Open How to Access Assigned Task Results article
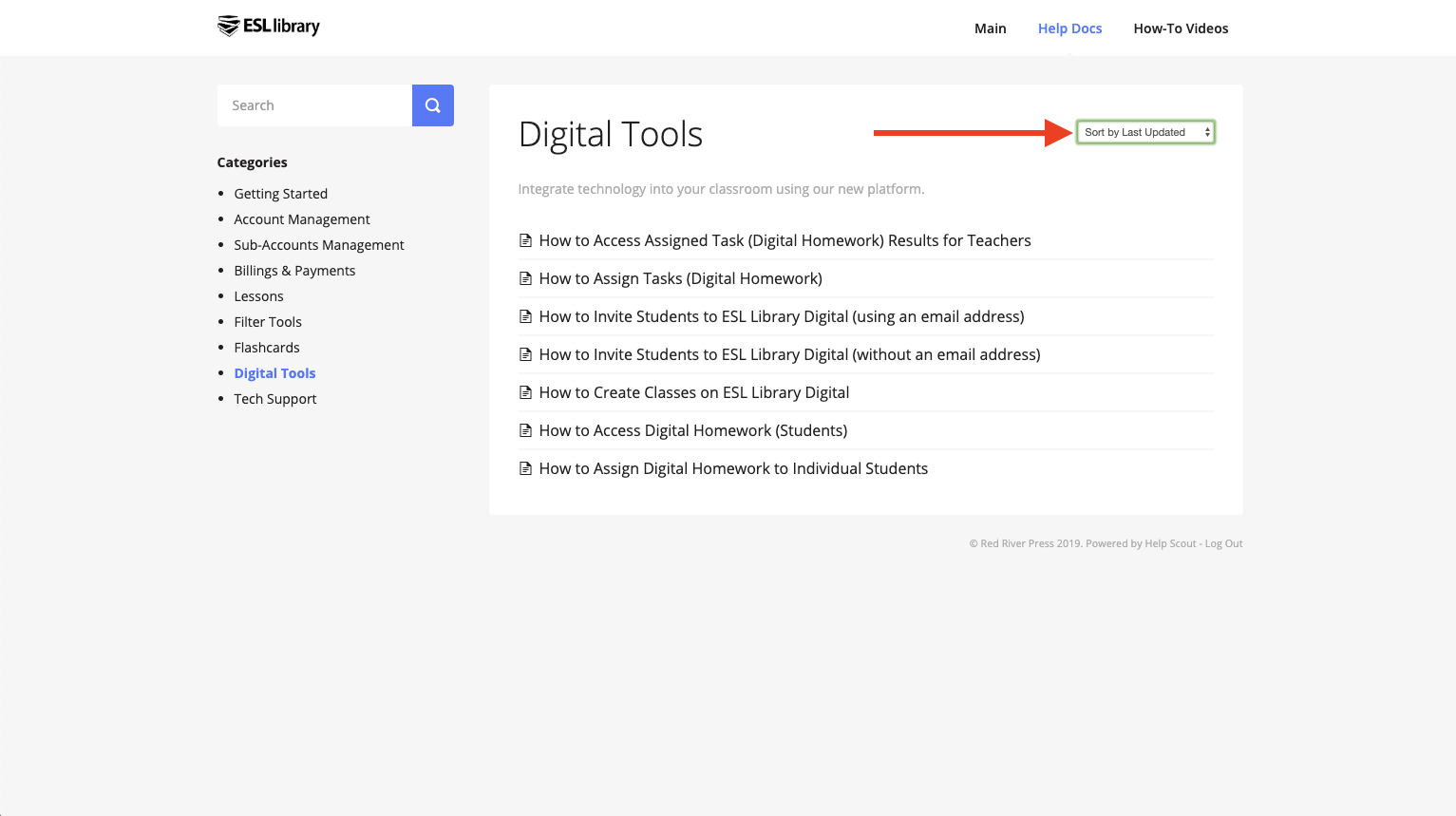 (x=785, y=240)
